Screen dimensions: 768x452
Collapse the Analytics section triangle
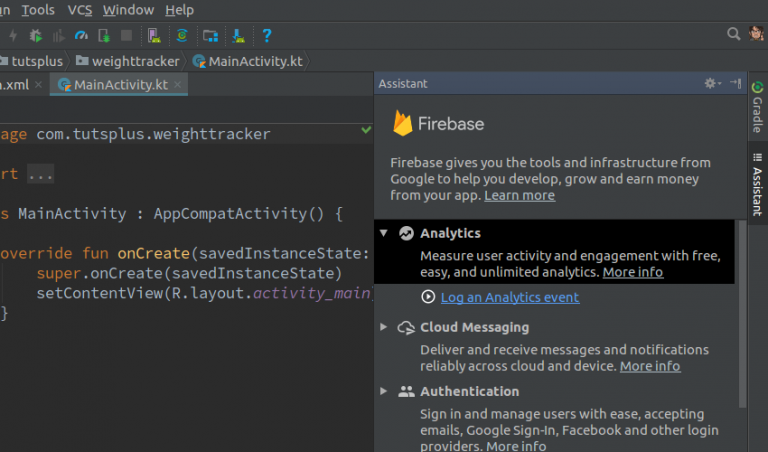coord(384,233)
